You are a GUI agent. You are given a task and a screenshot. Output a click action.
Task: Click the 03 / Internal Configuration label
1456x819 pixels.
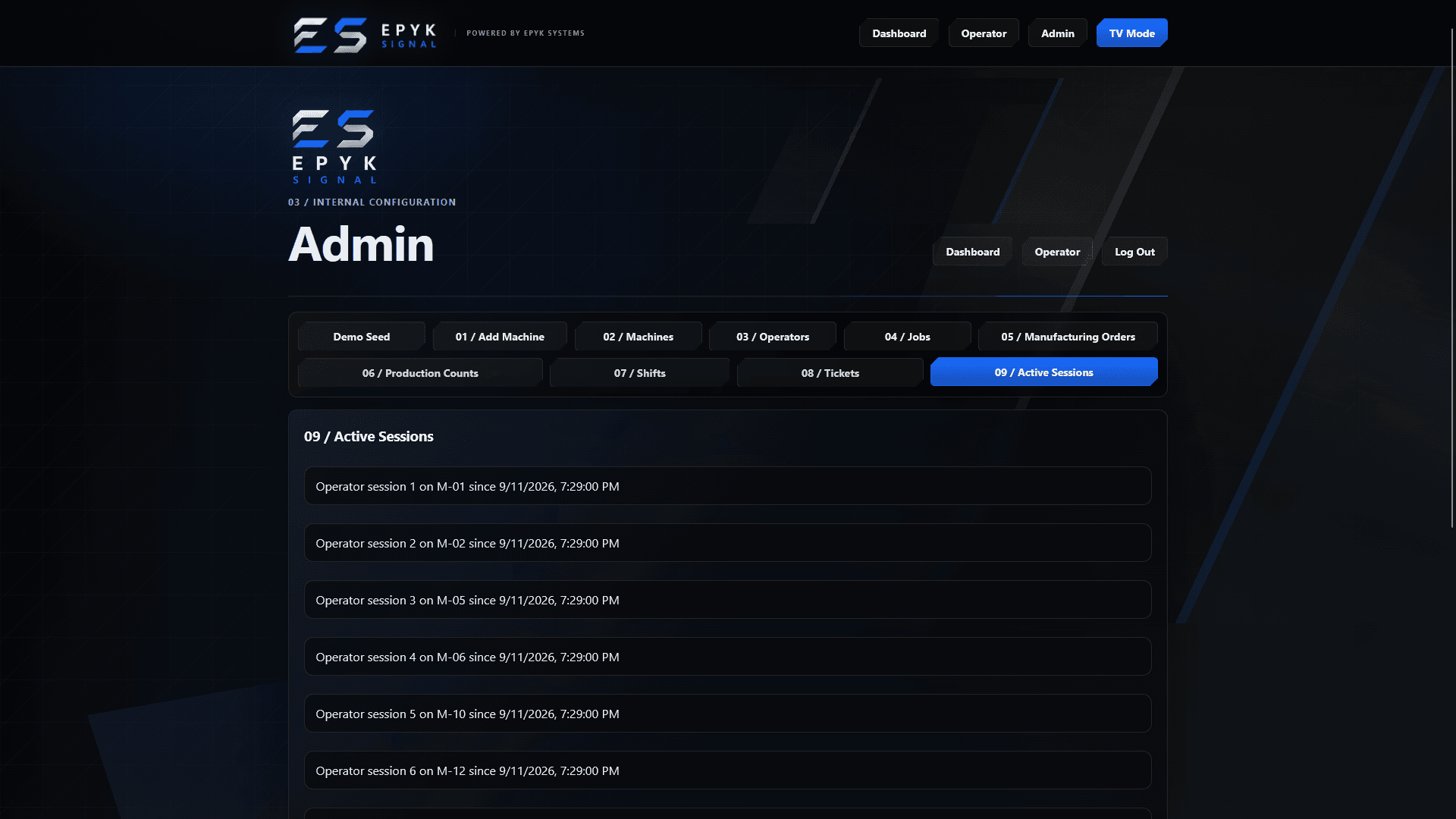[x=372, y=202]
